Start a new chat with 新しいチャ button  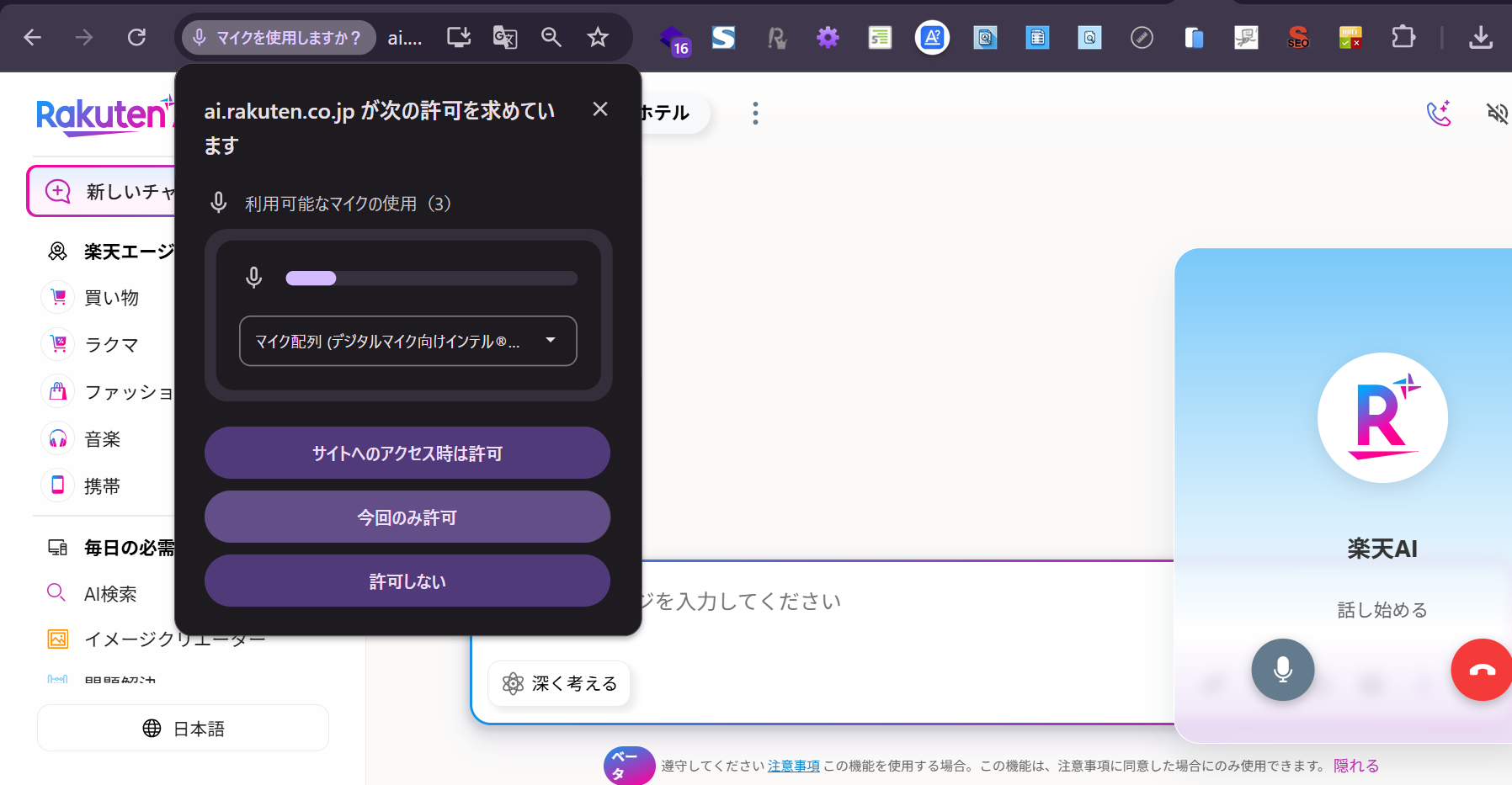pyautogui.click(x=102, y=191)
